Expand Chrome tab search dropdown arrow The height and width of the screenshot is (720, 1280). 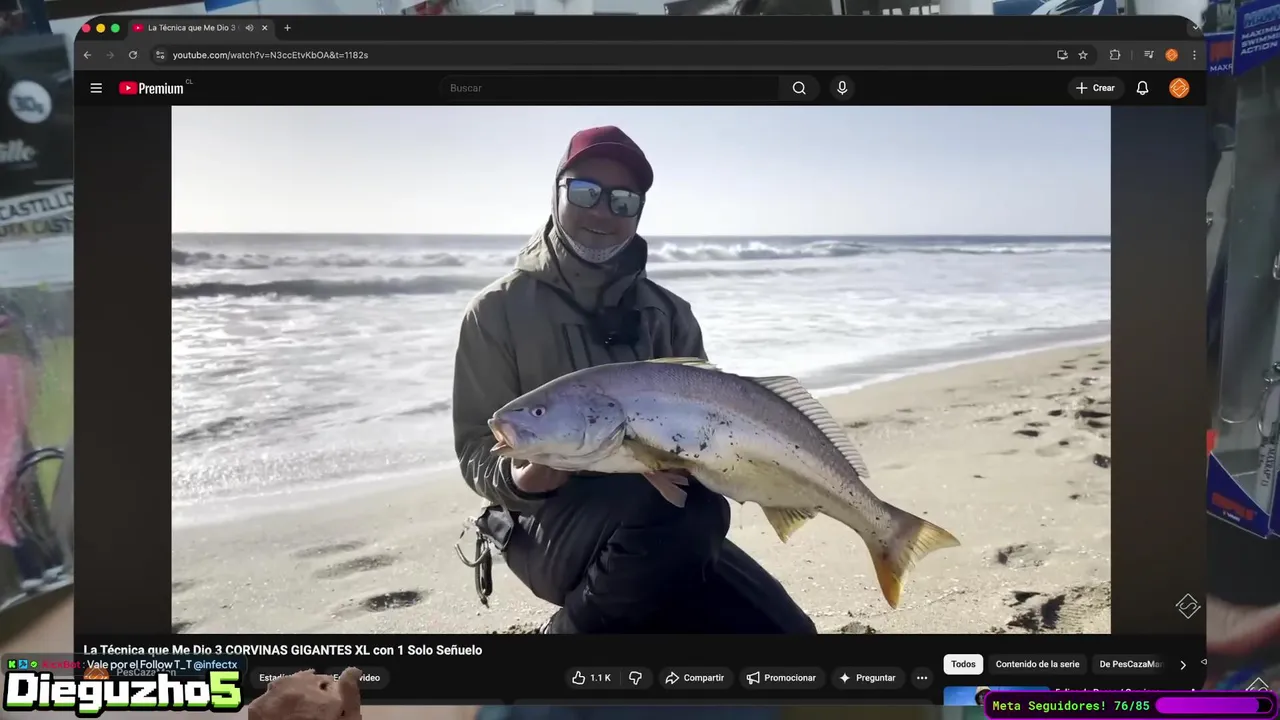click(x=1195, y=27)
